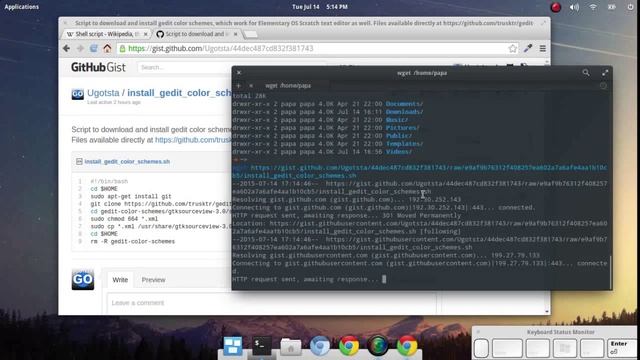Select the 'wget /home/papa' terminal tab
The image size is (640, 360).
coord(288,86)
